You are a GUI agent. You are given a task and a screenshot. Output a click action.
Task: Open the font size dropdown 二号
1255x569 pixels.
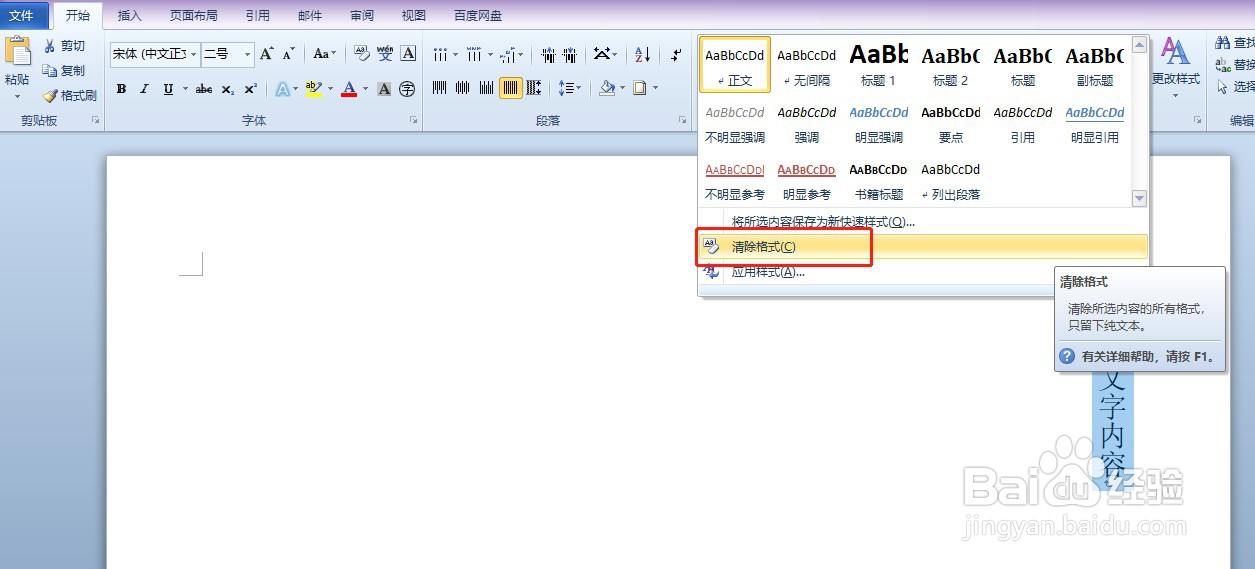247,54
